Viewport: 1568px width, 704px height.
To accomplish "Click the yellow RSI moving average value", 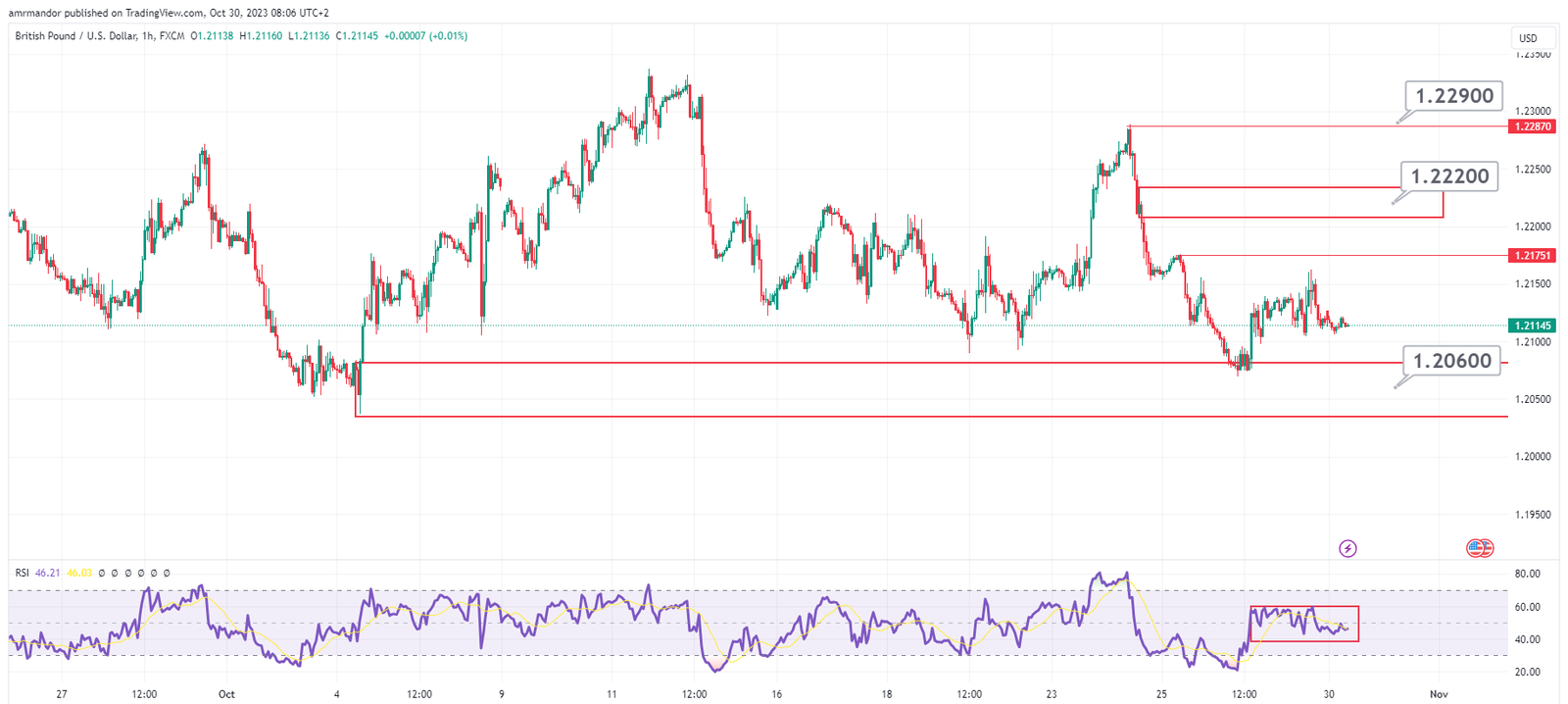I will 79,573.
